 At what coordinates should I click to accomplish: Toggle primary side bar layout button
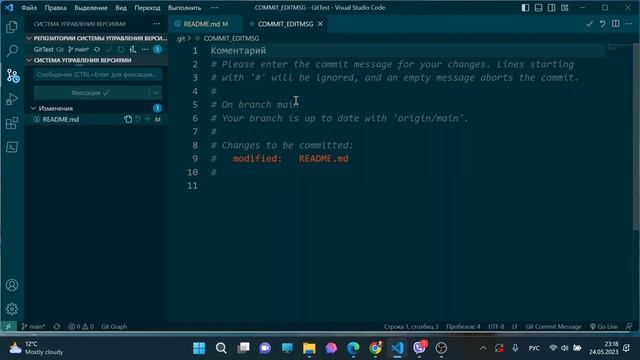click(x=525, y=8)
